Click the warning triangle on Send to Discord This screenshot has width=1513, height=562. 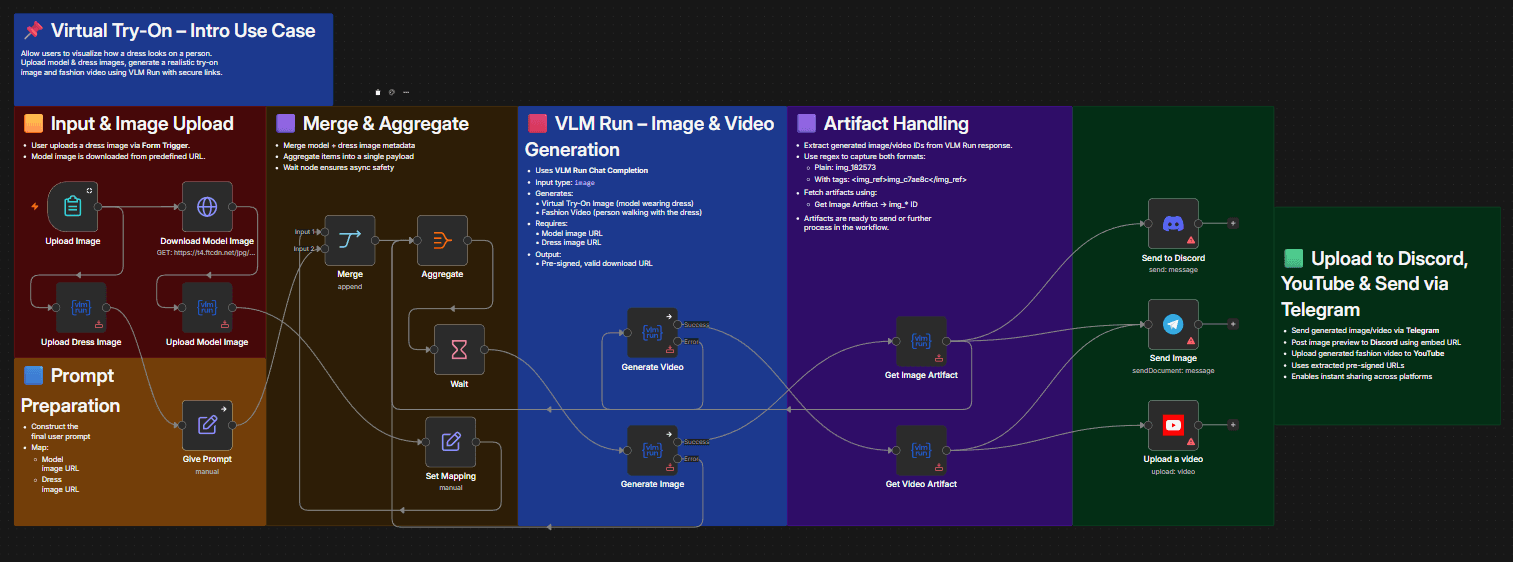[1191, 241]
